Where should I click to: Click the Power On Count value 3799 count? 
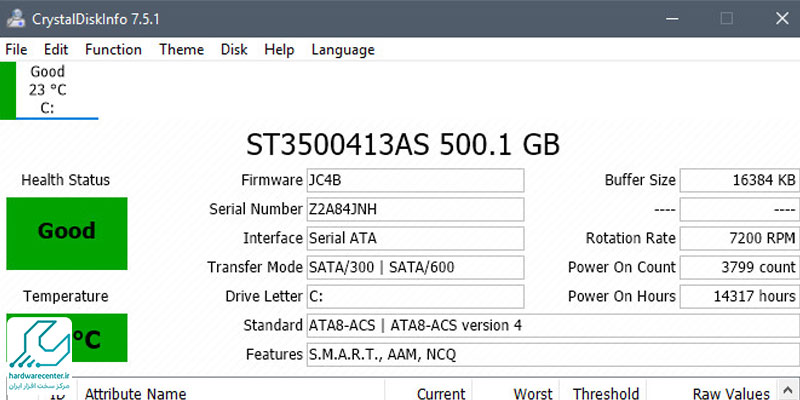(x=740, y=267)
